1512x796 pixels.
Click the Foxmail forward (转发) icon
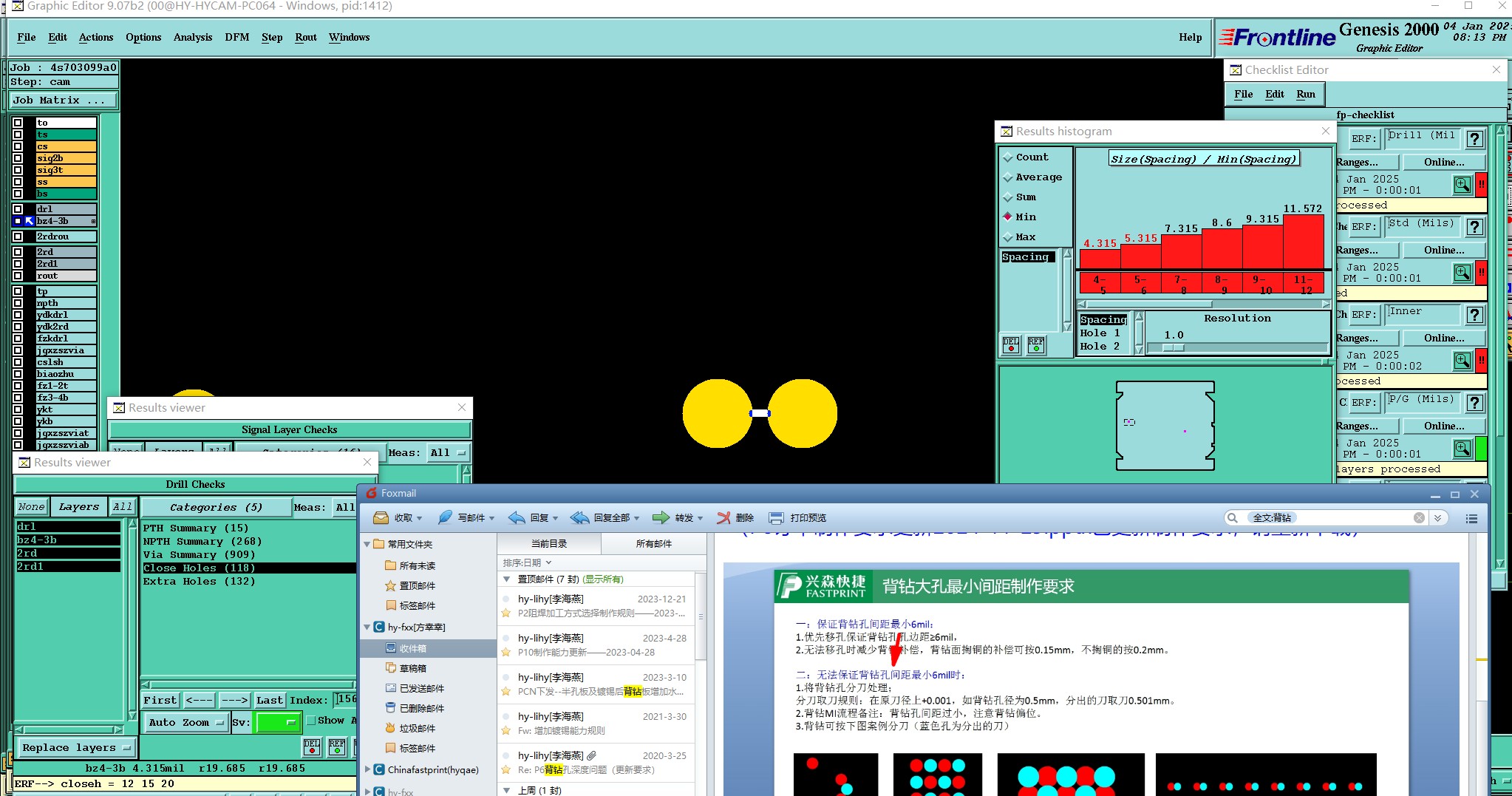[661, 518]
